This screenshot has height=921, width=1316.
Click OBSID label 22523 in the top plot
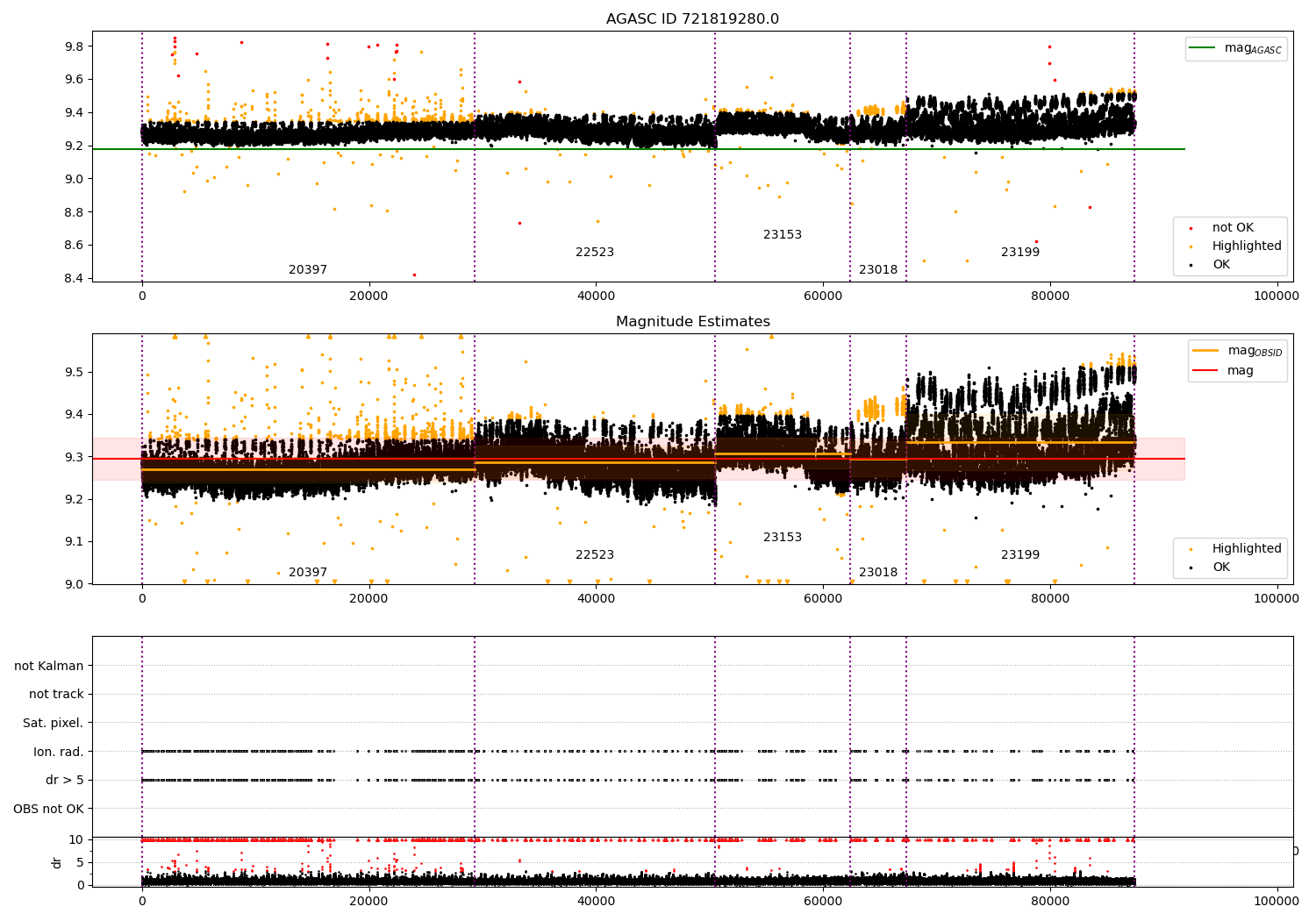(595, 253)
